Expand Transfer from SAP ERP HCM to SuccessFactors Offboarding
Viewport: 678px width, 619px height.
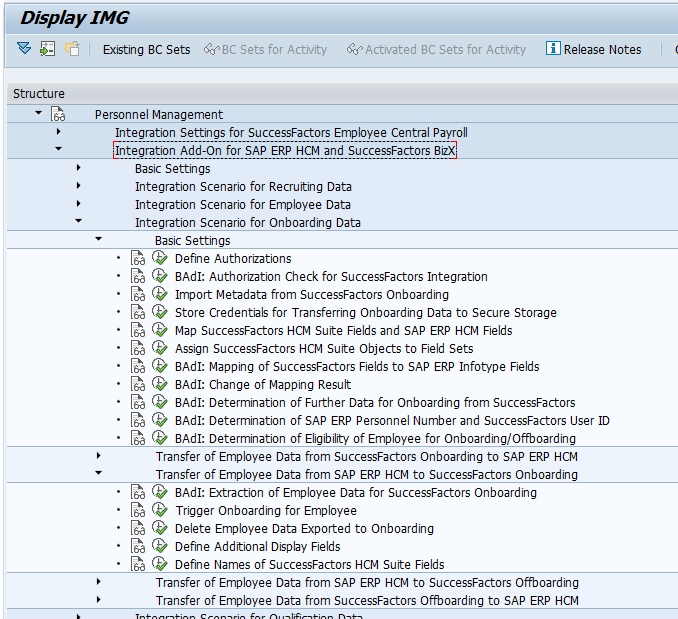[99, 582]
